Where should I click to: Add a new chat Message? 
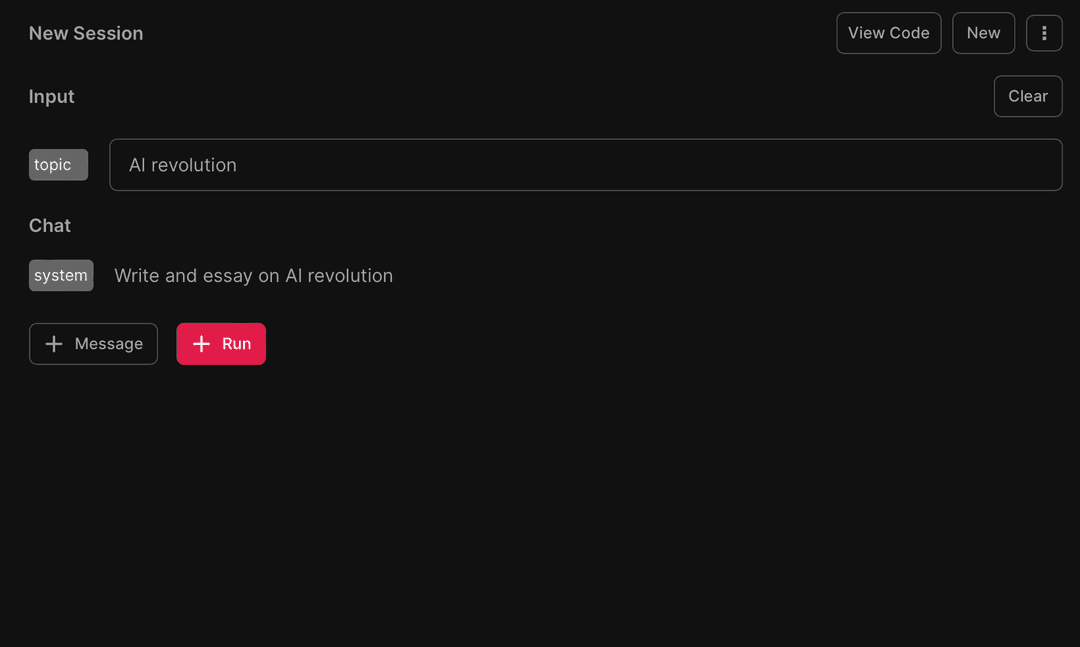(93, 344)
